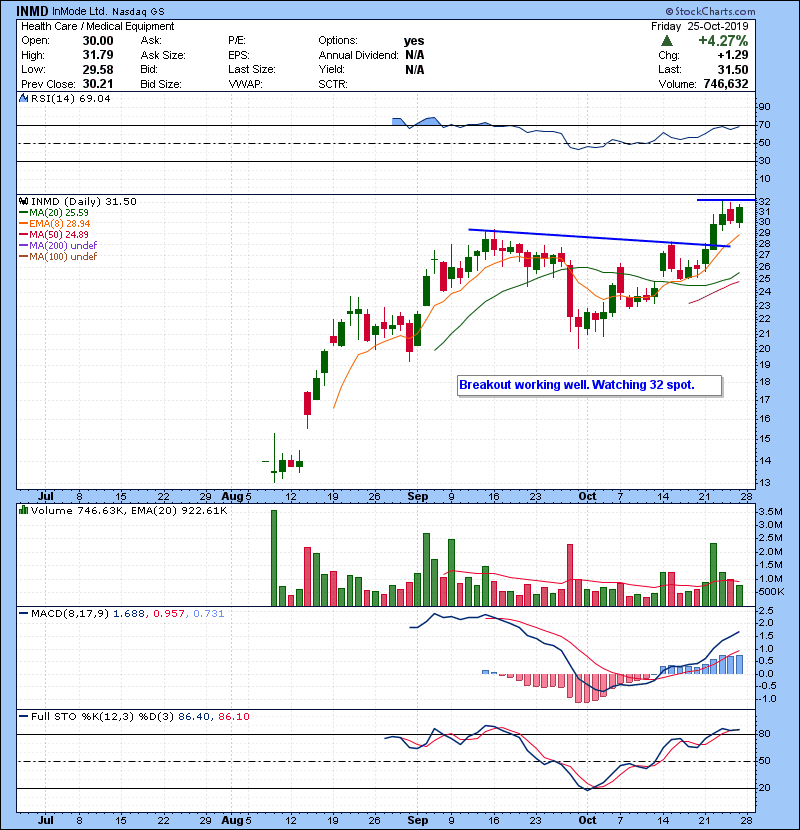Click the Volume panel bar icon
Screen dimensions: 800x830
pos(23,510)
